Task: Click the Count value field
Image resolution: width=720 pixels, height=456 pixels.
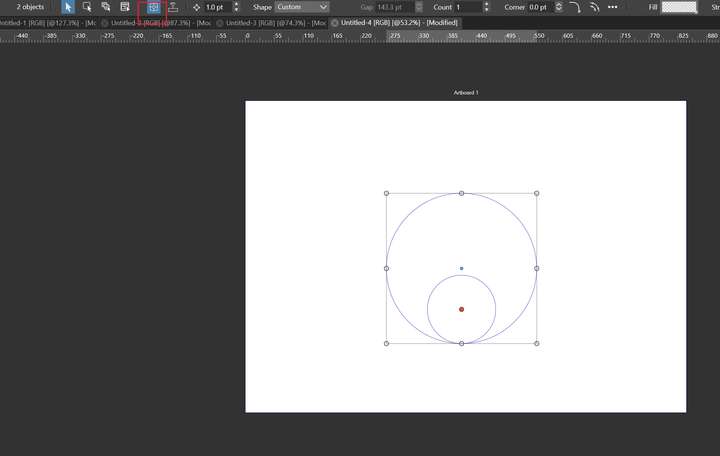Action: click(x=468, y=7)
